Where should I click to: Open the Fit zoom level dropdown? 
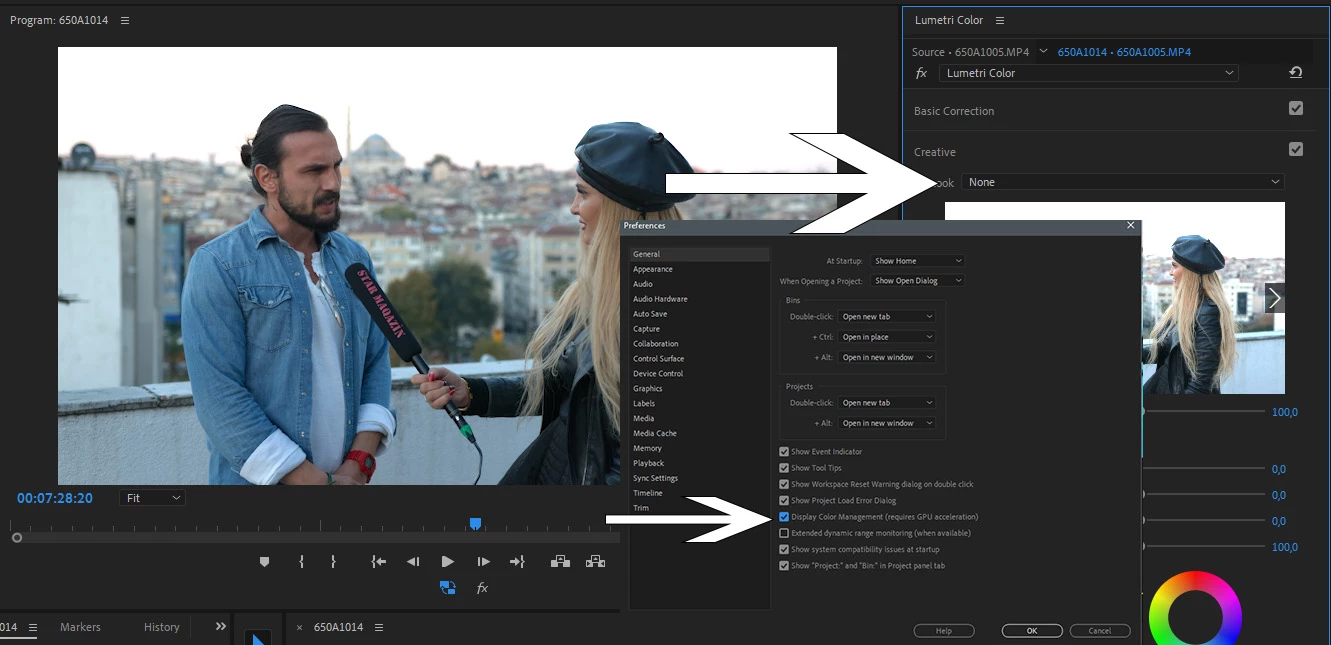153,498
